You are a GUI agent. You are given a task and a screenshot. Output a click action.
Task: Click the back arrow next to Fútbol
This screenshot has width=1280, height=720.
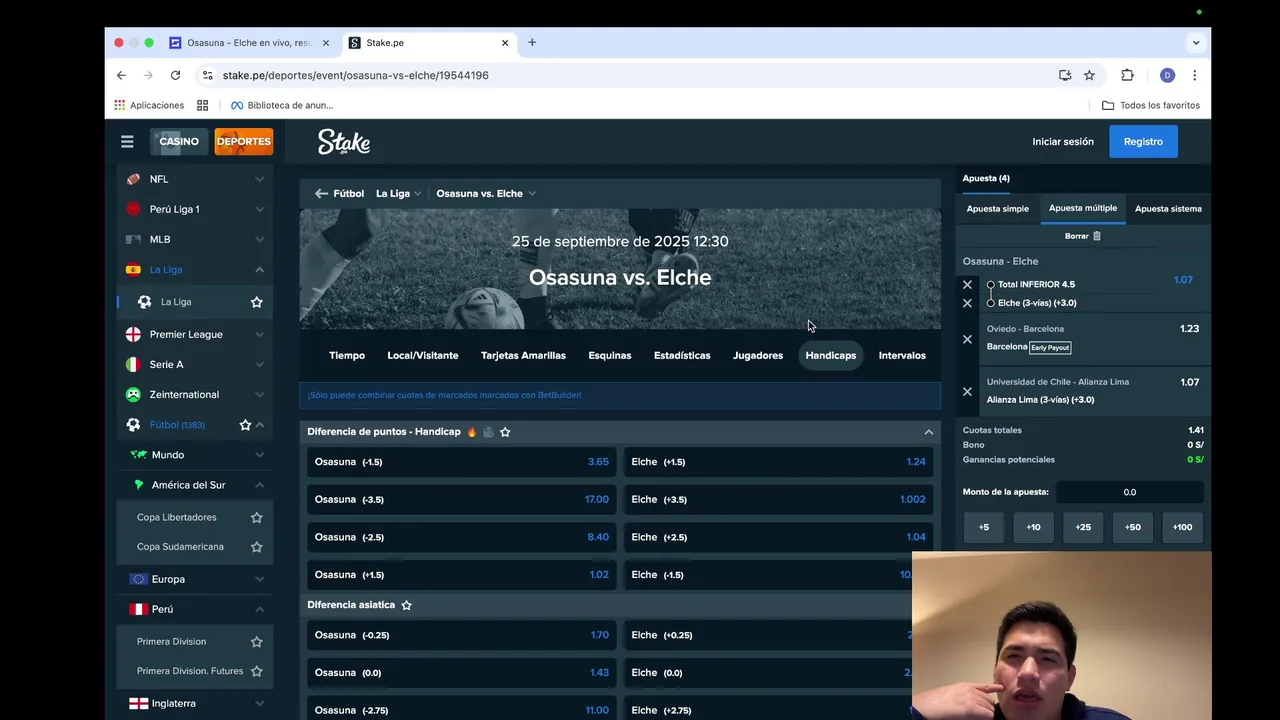coord(321,194)
